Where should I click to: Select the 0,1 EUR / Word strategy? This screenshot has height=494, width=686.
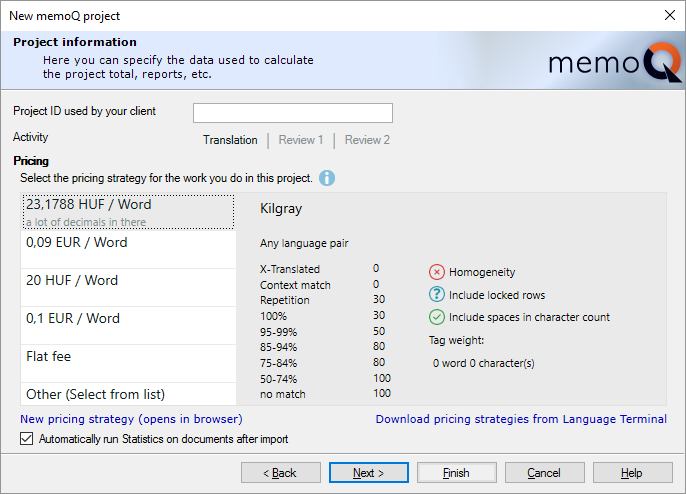(128, 326)
